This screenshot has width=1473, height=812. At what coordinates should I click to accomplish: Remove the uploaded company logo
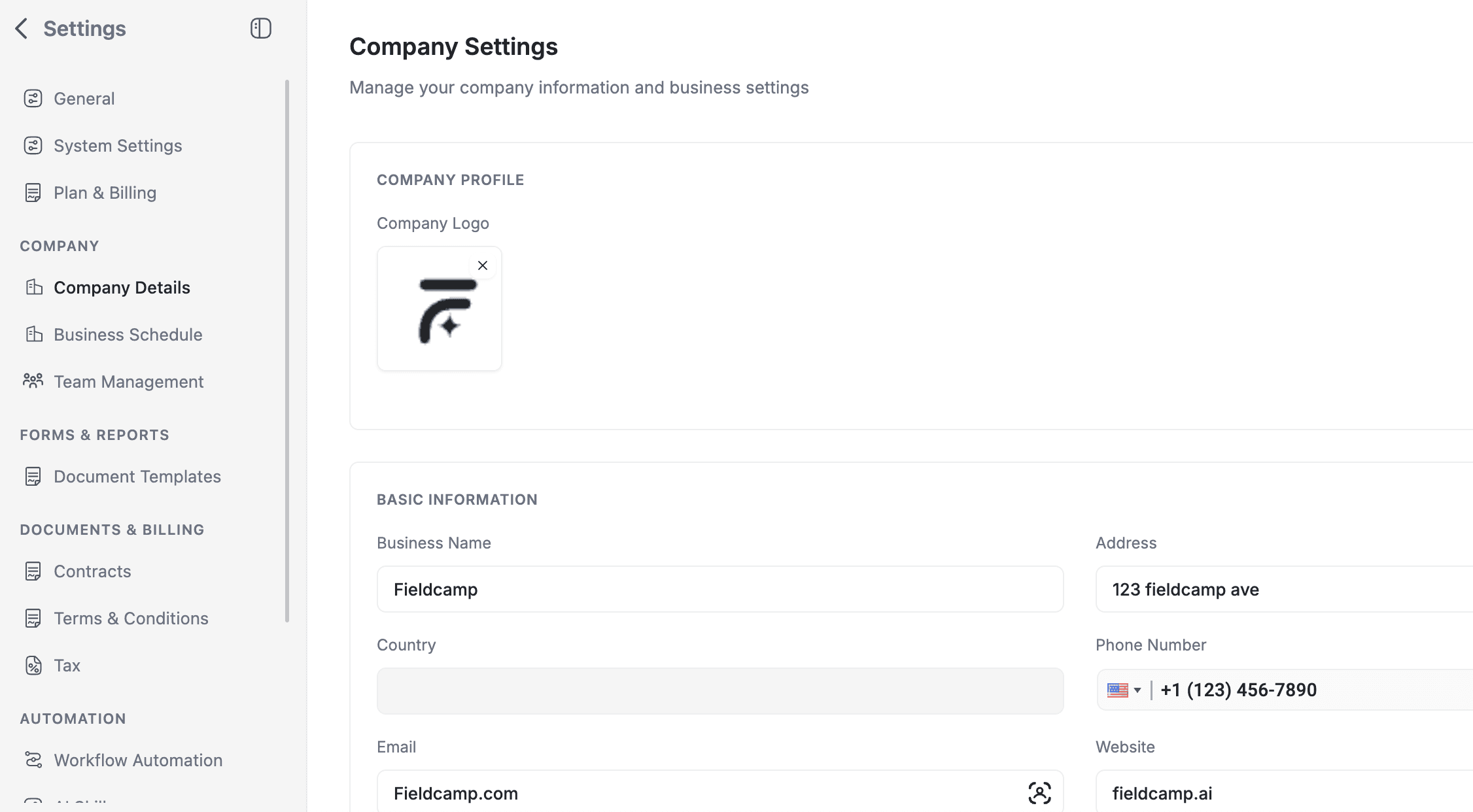click(x=483, y=265)
